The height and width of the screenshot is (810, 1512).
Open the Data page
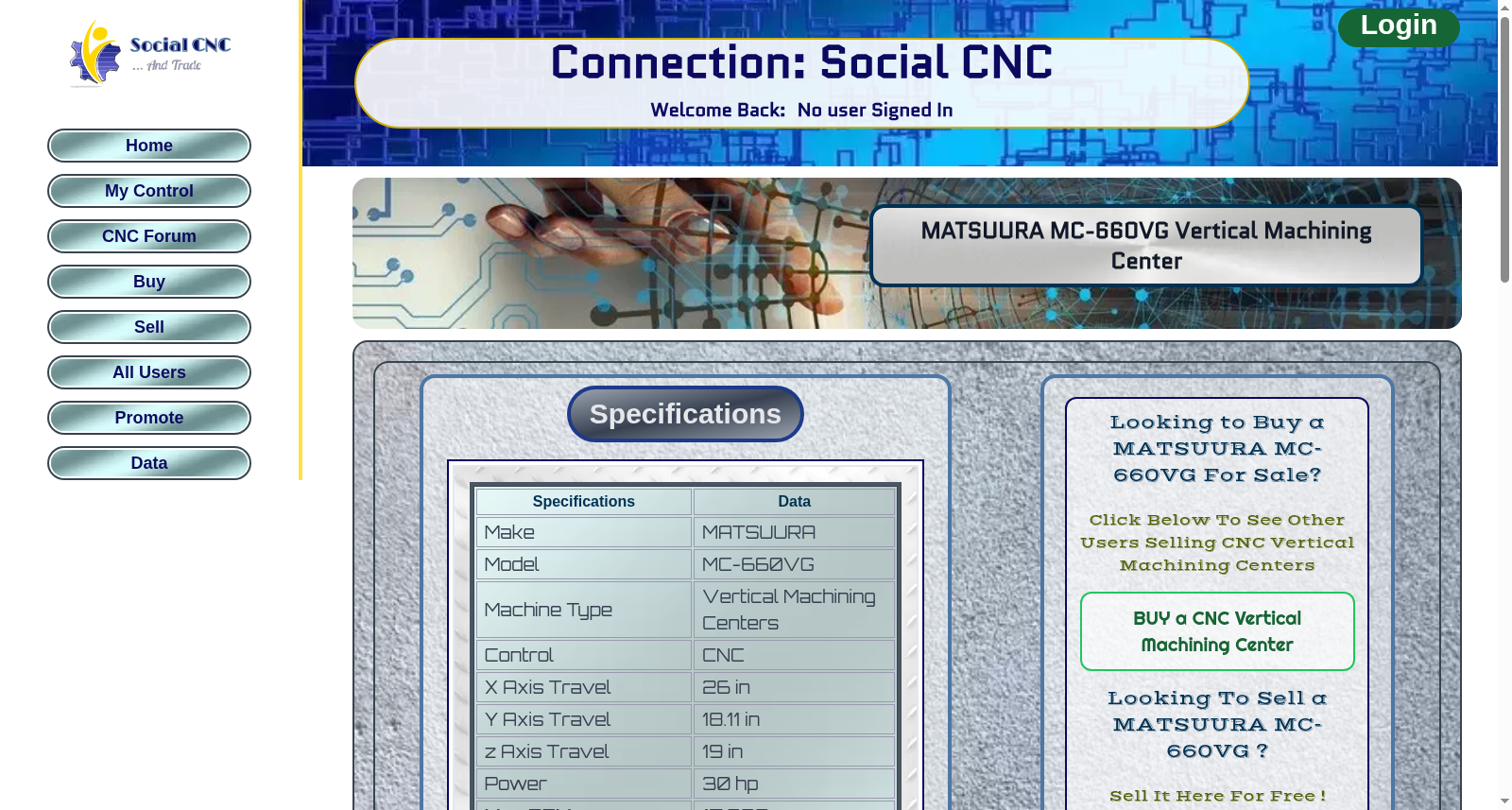149,463
